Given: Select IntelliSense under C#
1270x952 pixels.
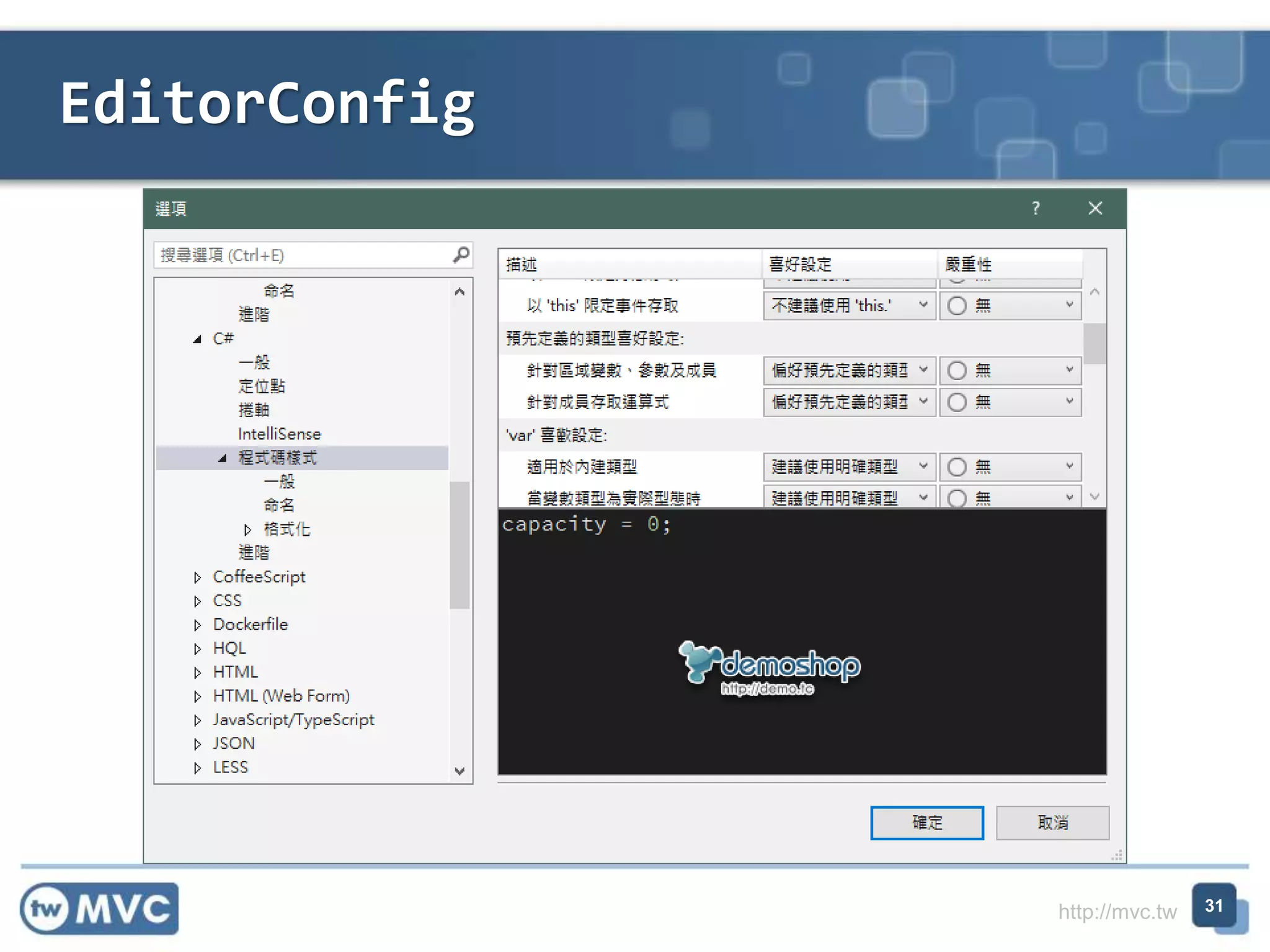Looking at the screenshot, I should coord(280,434).
